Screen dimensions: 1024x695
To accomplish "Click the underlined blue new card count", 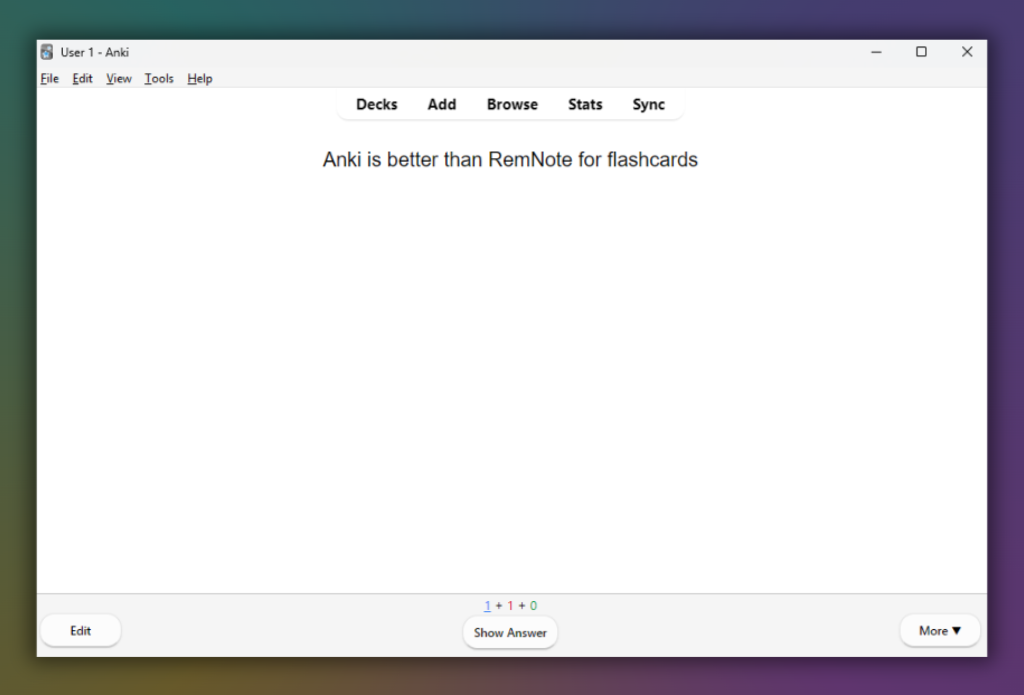I will click(x=487, y=605).
